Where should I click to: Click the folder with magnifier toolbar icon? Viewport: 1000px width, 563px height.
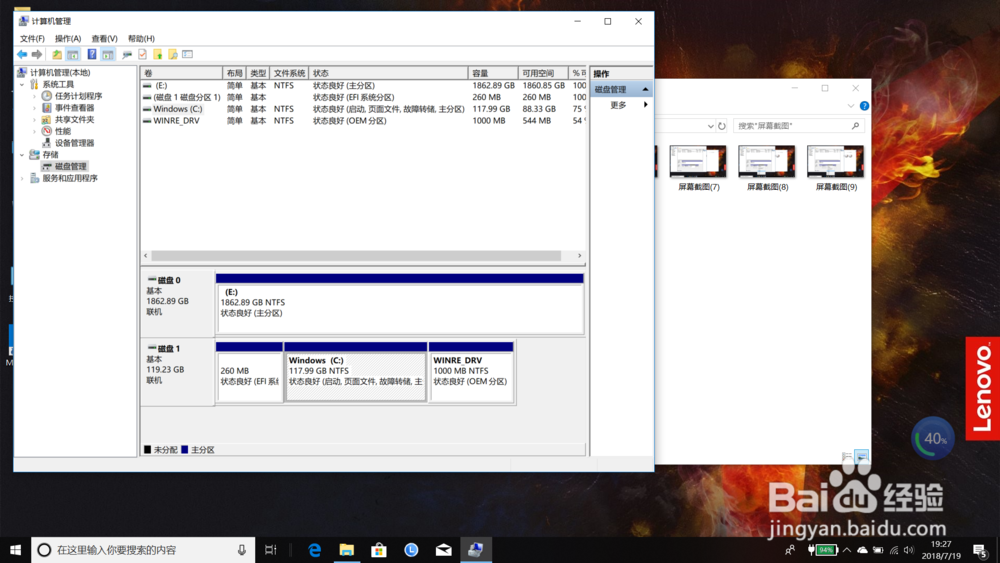[x=172, y=55]
